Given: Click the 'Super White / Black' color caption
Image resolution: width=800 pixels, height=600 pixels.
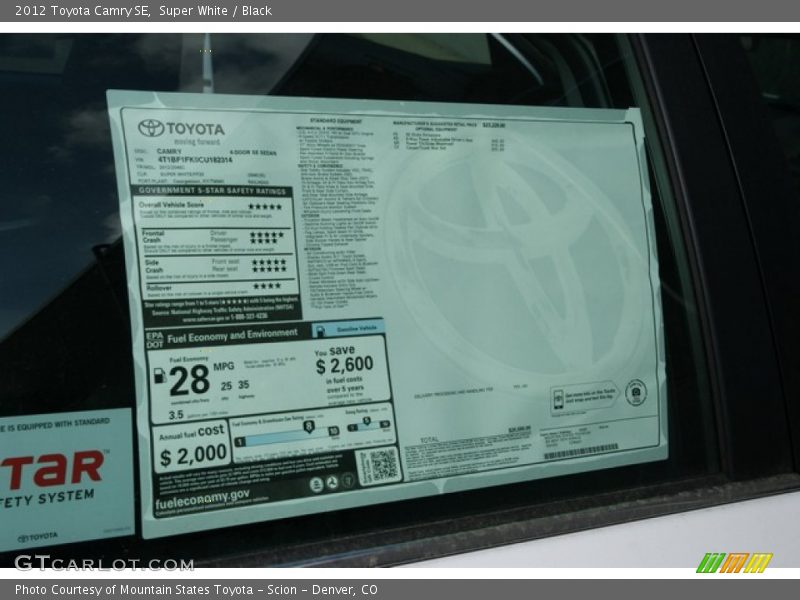Looking at the screenshot, I should tap(215, 11).
